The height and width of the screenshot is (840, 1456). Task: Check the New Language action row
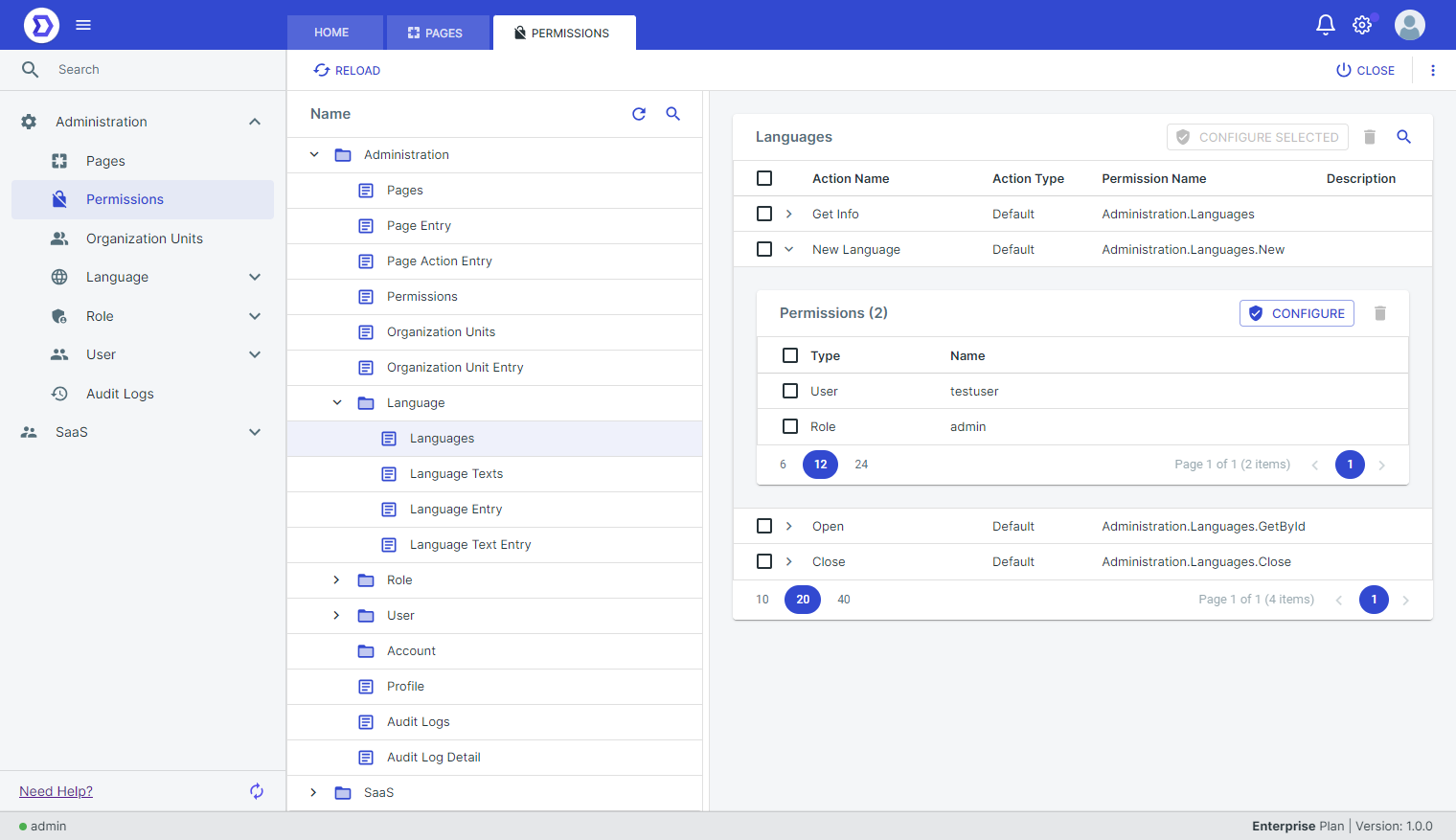[x=764, y=249]
